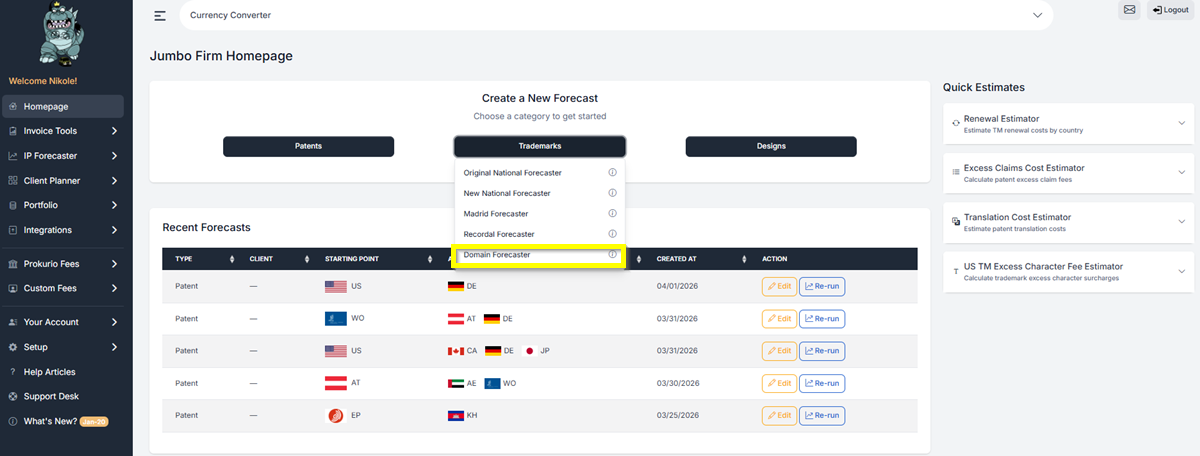Click the hamburger menu toggle icon
This screenshot has width=1200, height=456.
(160, 15)
